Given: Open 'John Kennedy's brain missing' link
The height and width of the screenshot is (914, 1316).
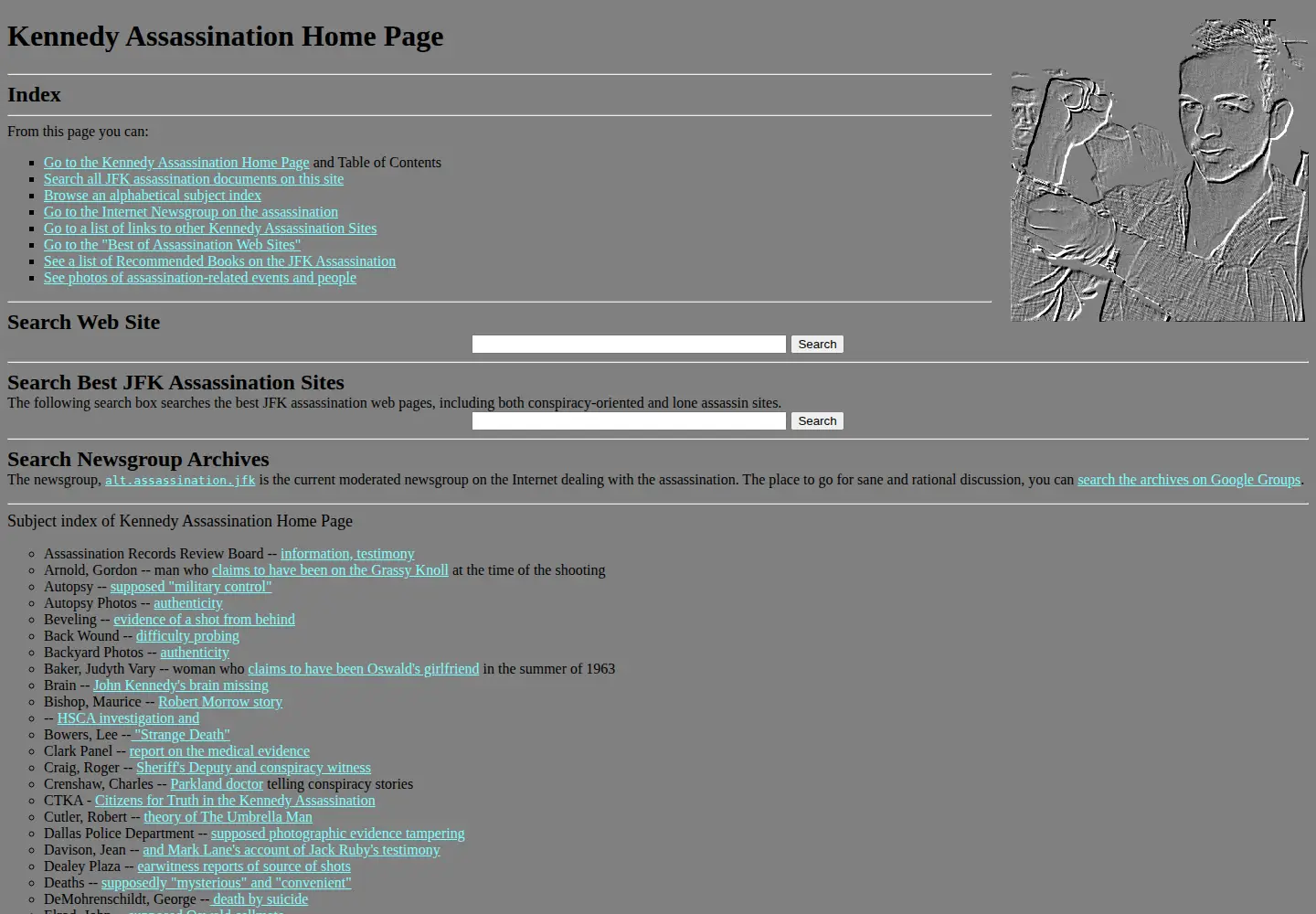Looking at the screenshot, I should (181, 685).
